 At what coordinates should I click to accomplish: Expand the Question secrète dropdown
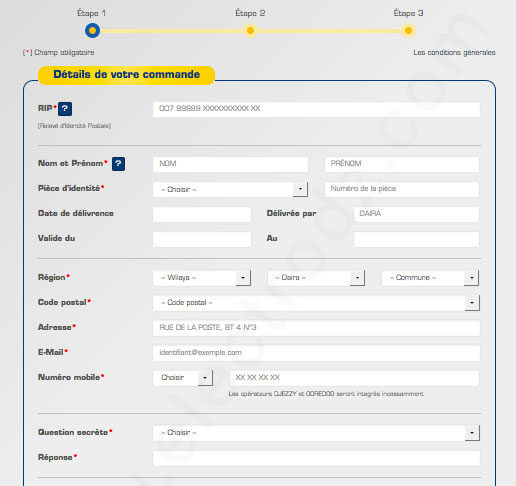316,433
